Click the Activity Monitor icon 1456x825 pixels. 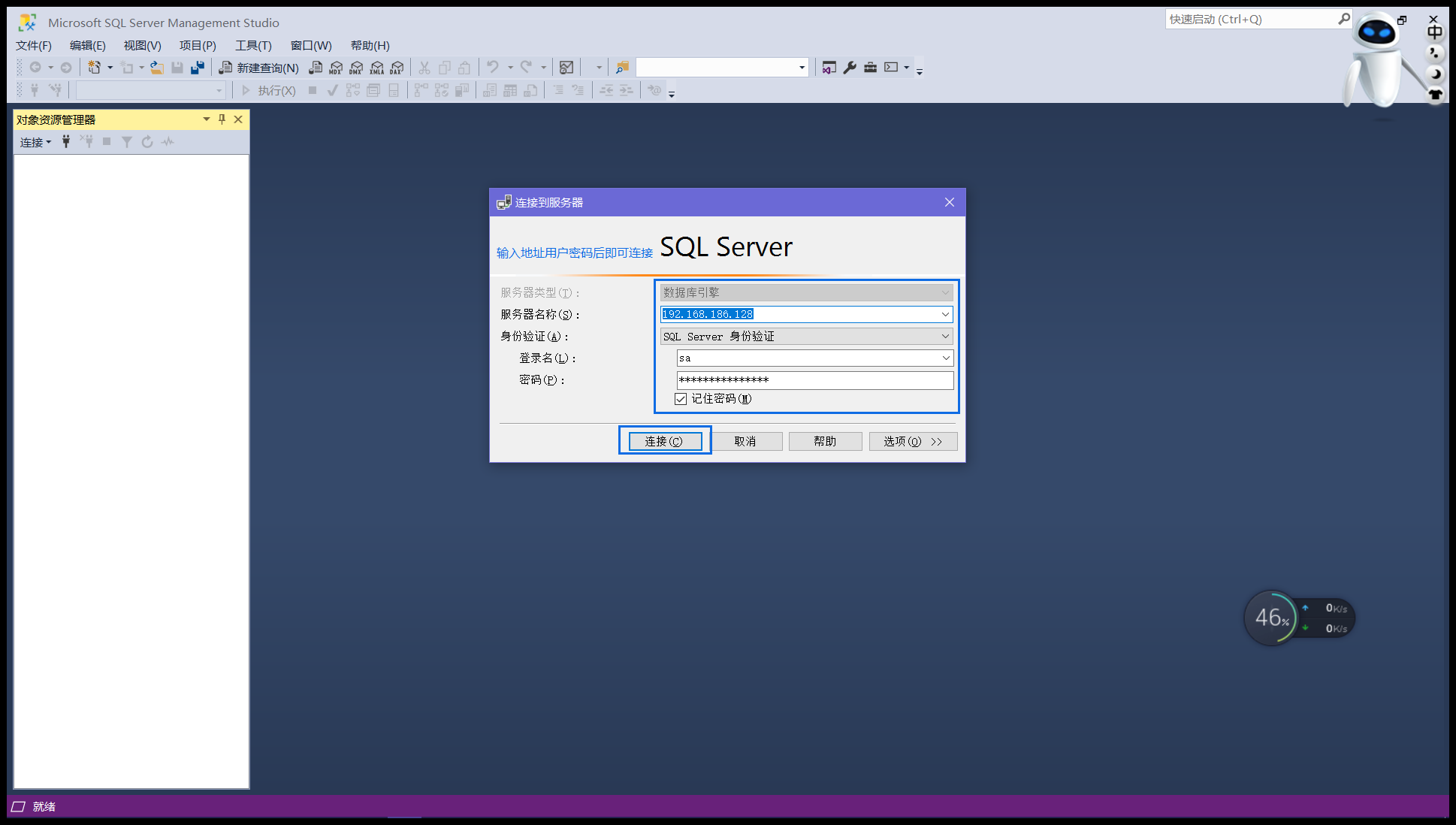[566, 68]
